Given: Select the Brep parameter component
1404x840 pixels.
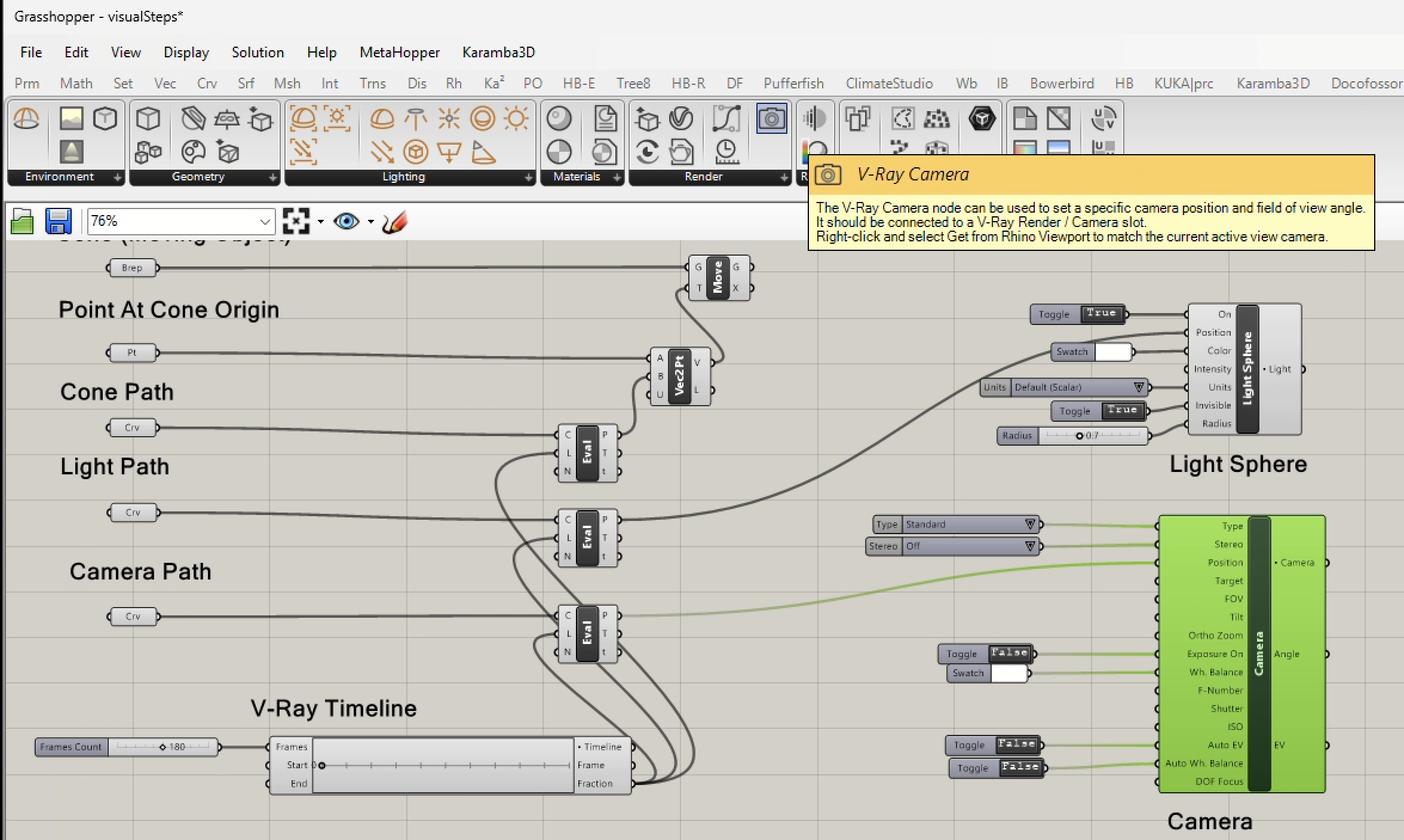Looking at the screenshot, I should point(132,268).
